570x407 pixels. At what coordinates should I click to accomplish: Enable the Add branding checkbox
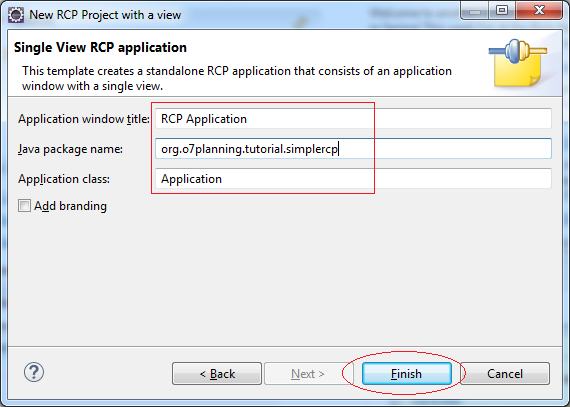pos(24,206)
